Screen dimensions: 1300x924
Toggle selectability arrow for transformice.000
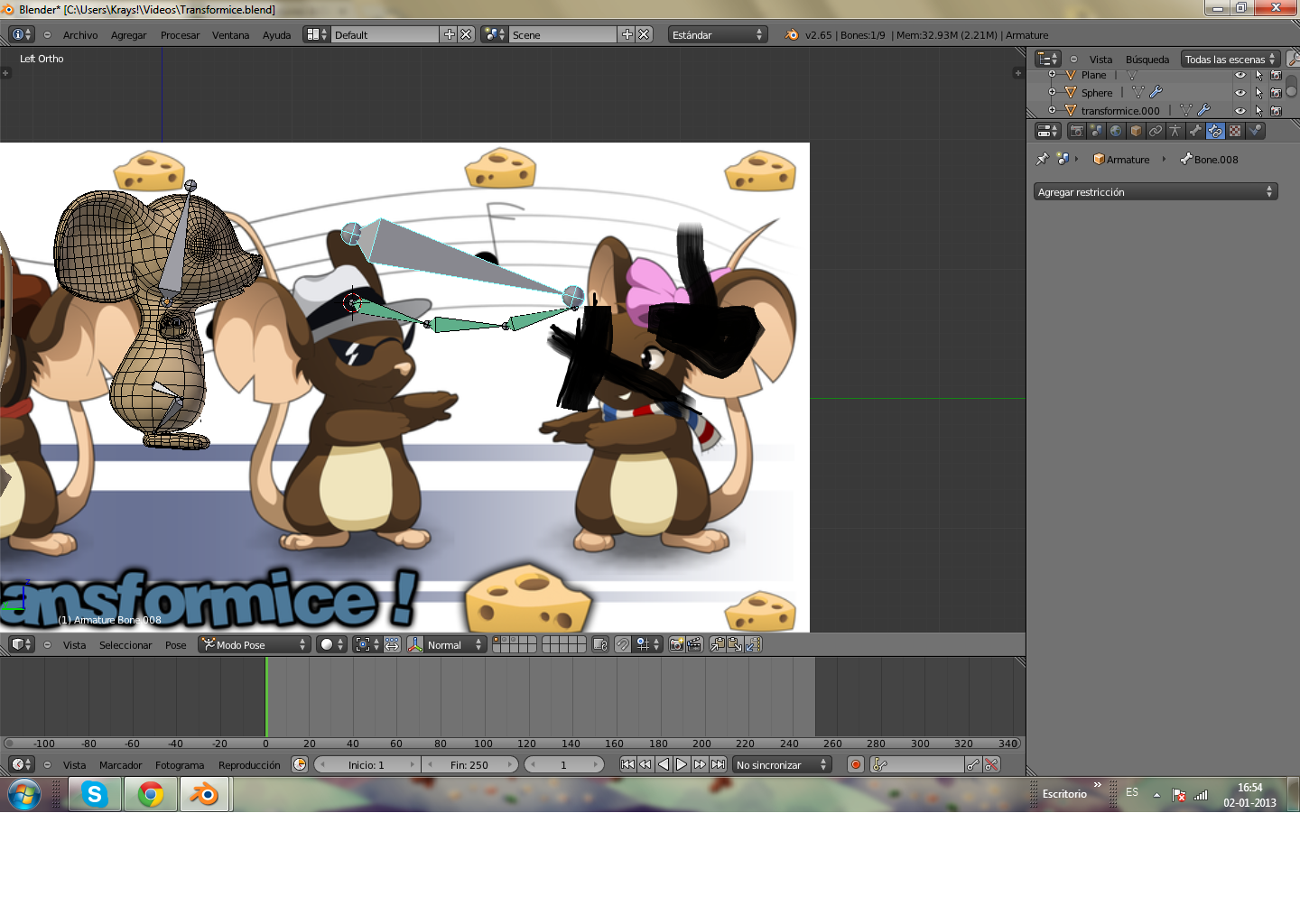point(1258,110)
